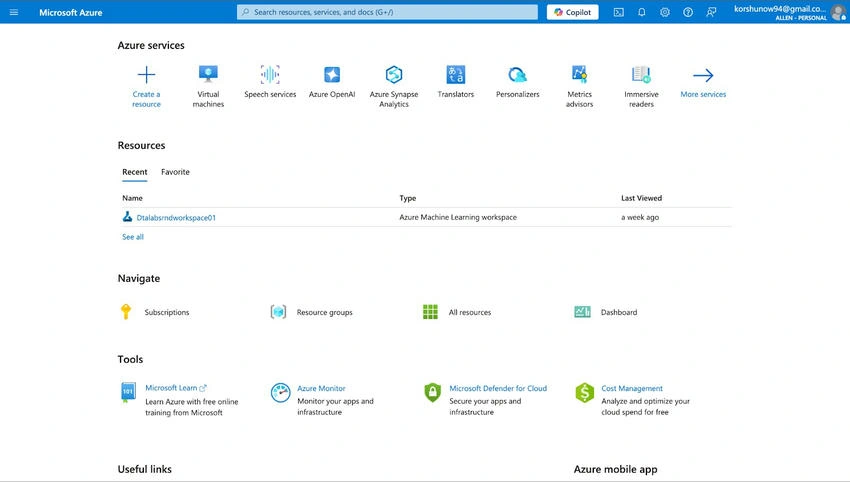Go to All resources under Navigate

[469, 312]
